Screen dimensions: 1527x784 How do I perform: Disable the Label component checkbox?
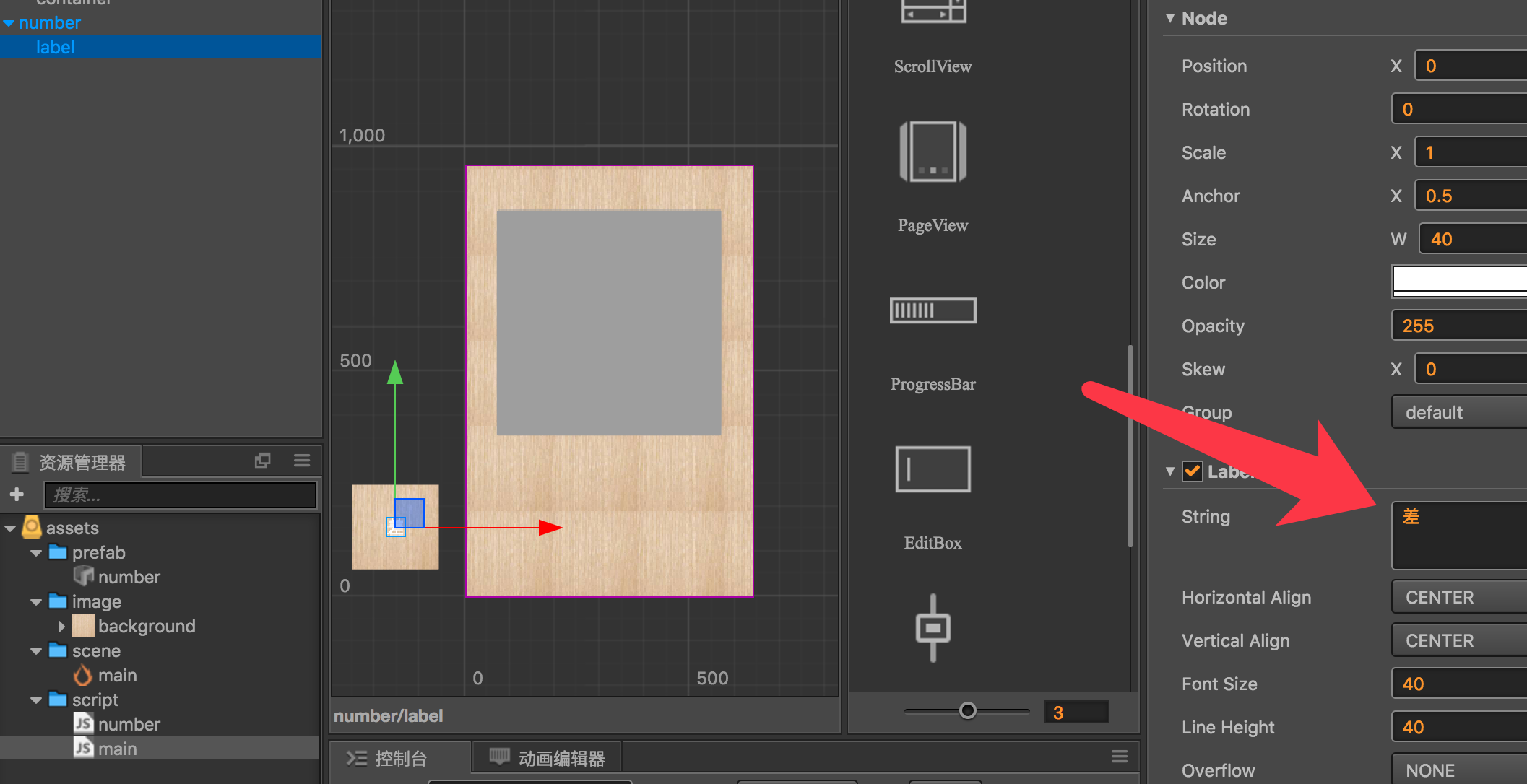pos(1192,471)
